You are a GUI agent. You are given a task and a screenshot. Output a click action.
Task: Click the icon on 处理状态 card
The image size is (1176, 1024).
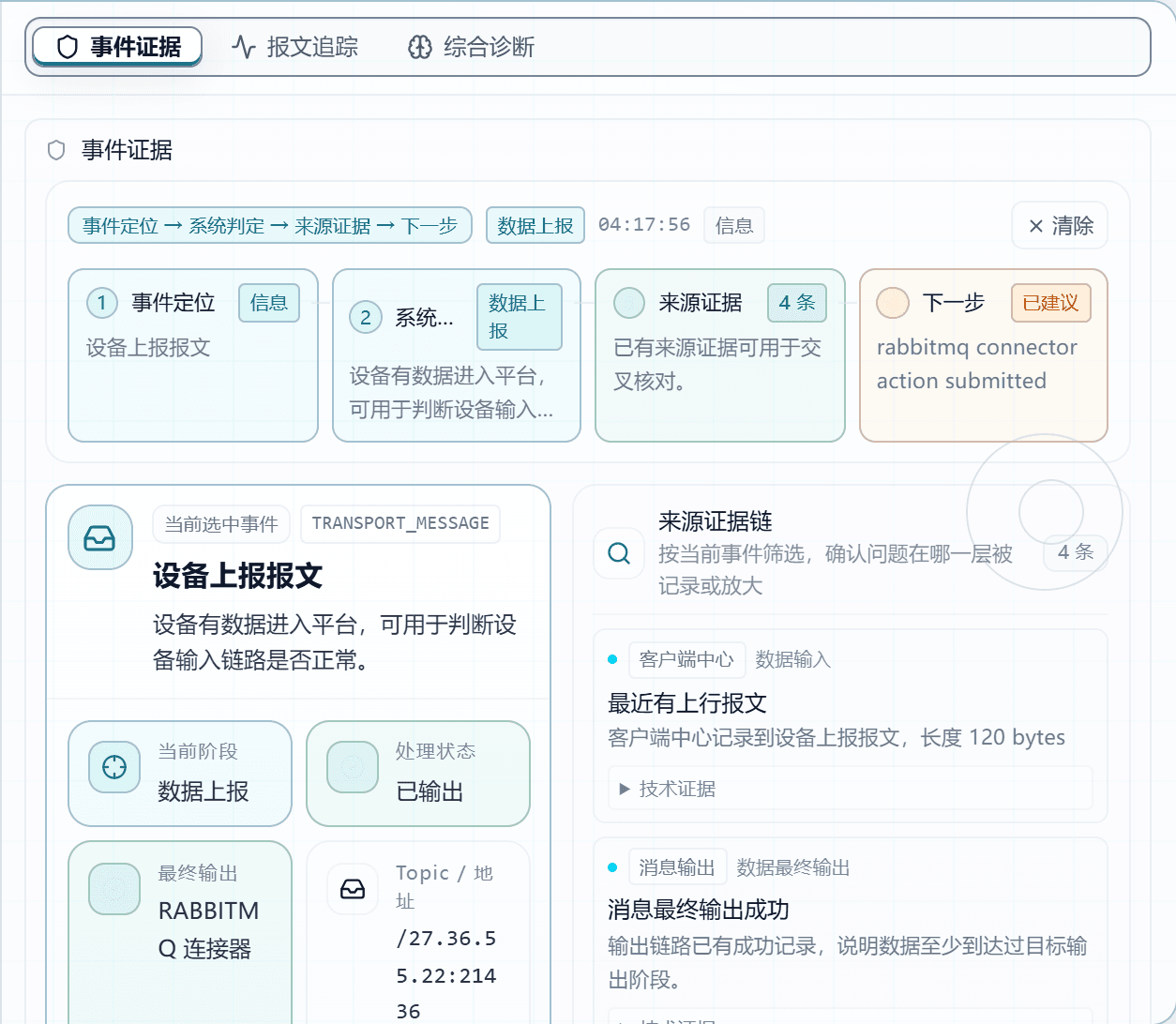click(x=353, y=767)
